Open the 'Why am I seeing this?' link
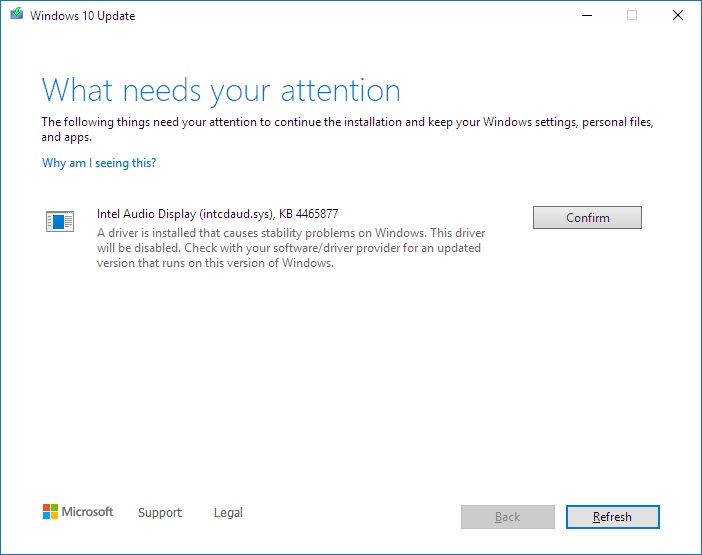The width and height of the screenshot is (702, 555). pos(99,162)
